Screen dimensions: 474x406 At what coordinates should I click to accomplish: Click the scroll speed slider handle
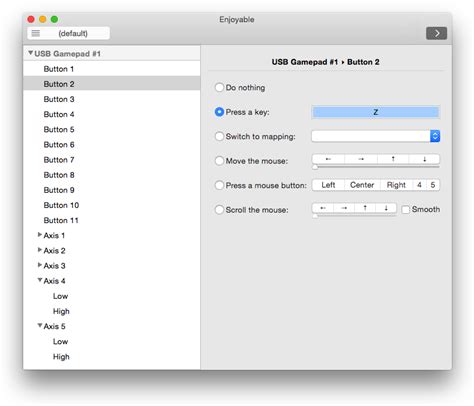coord(315,216)
